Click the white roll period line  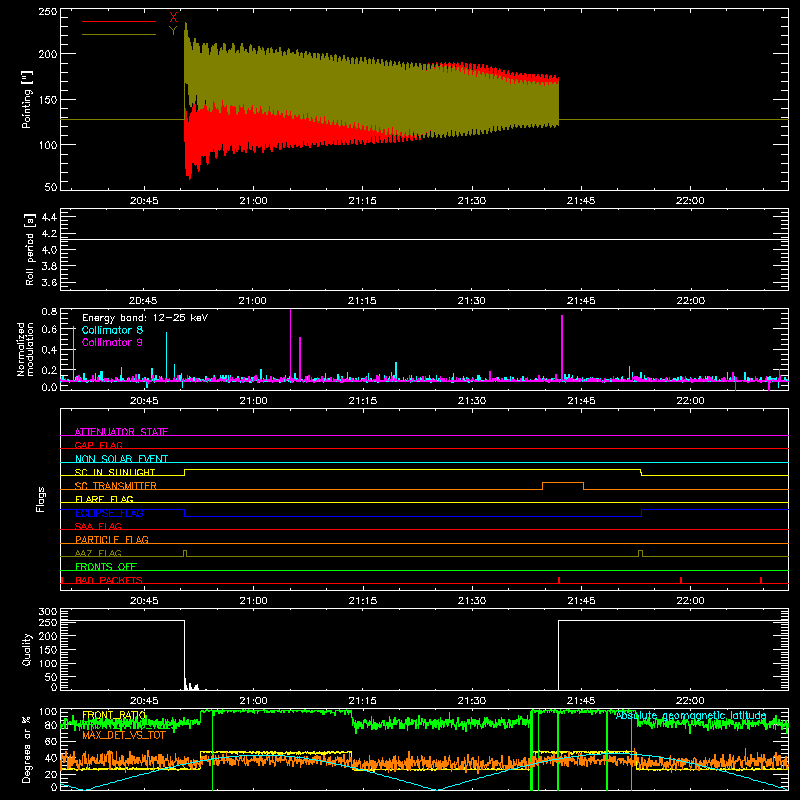[424, 239]
